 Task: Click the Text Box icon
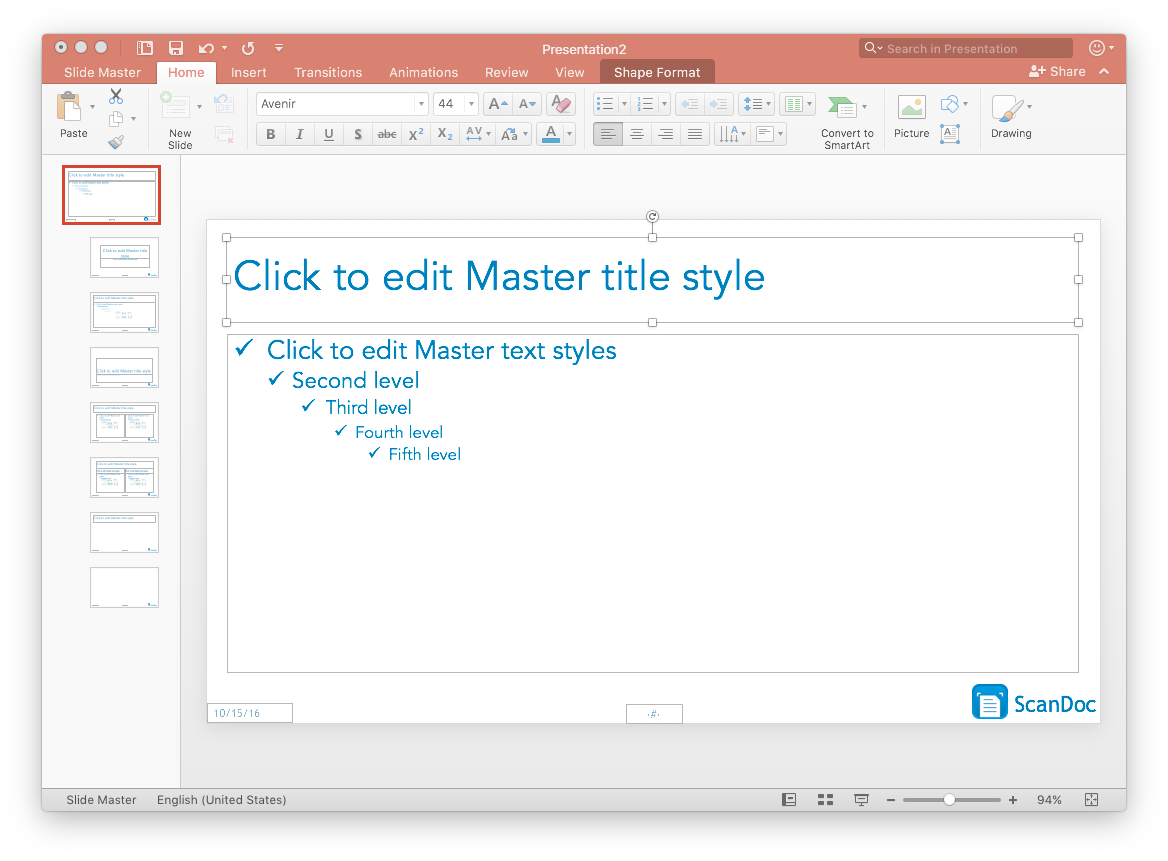pyautogui.click(x=950, y=133)
